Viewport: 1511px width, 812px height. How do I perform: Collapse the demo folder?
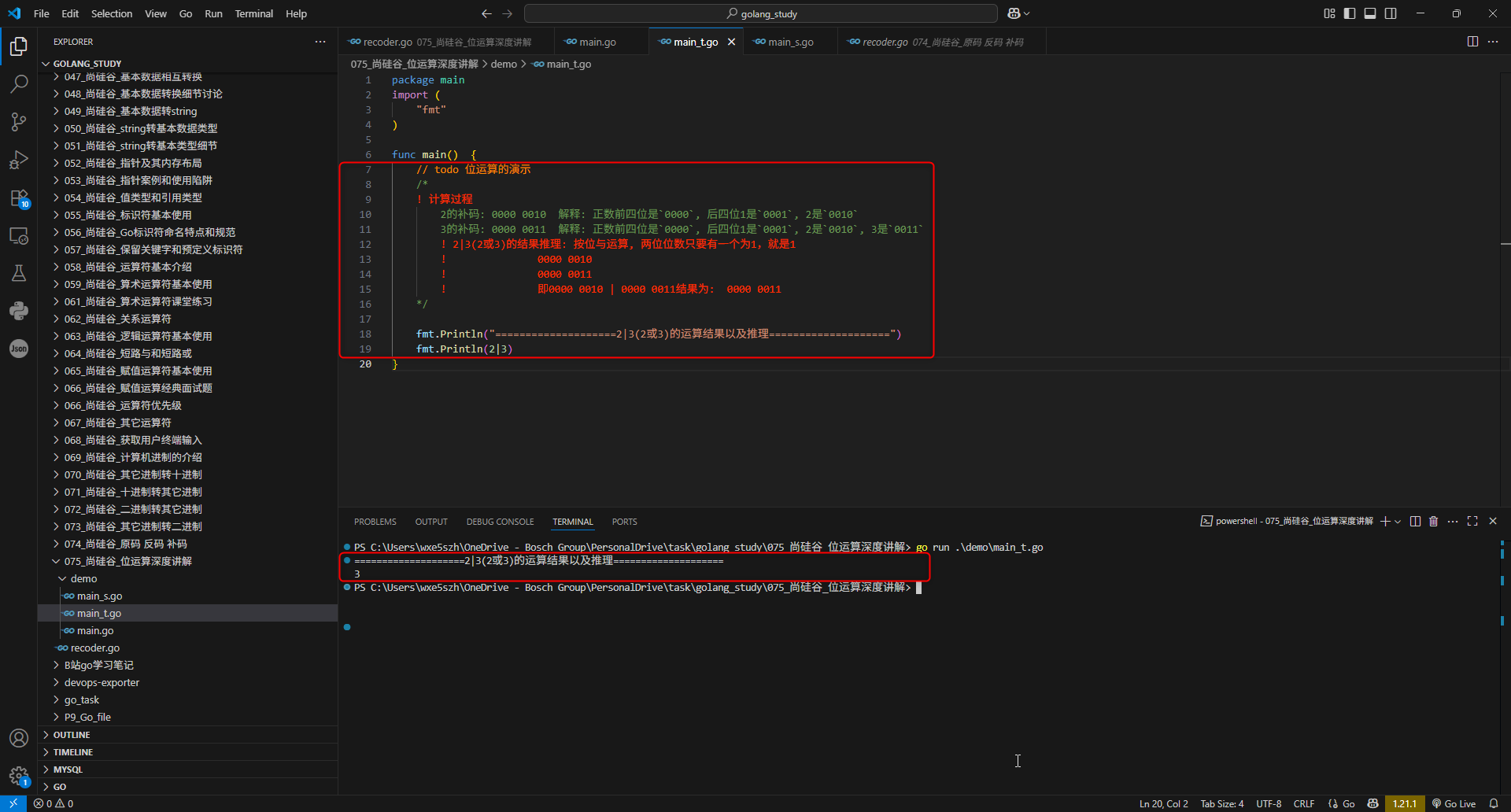pos(188,578)
